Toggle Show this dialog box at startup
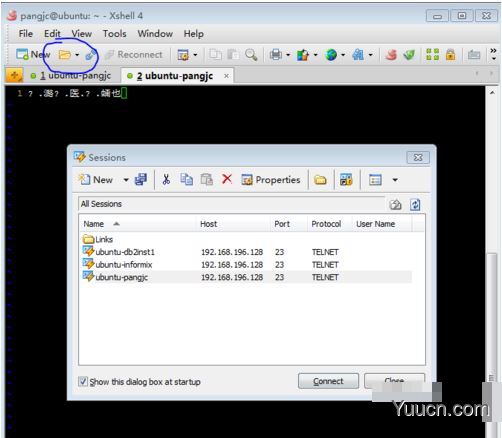The width and height of the screenshot is (502, 438). [x=83, y=381]
